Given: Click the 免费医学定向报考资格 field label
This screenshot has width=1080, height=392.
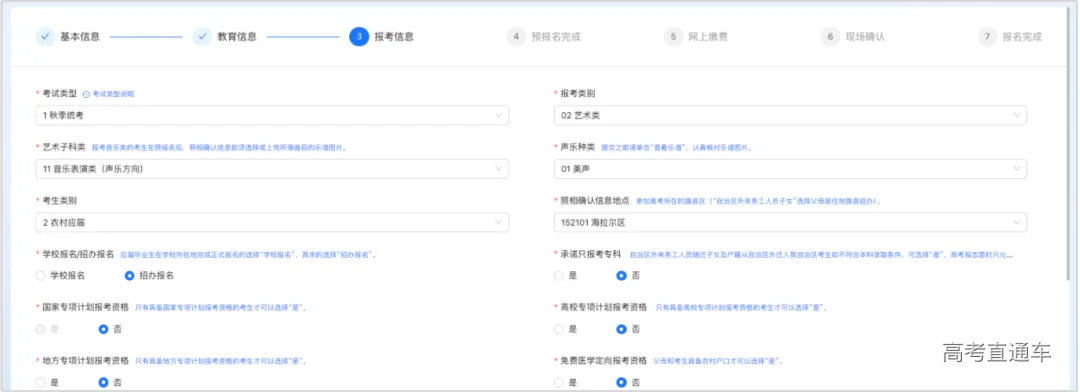Looking at the screenshot, I should coord(603,360).
